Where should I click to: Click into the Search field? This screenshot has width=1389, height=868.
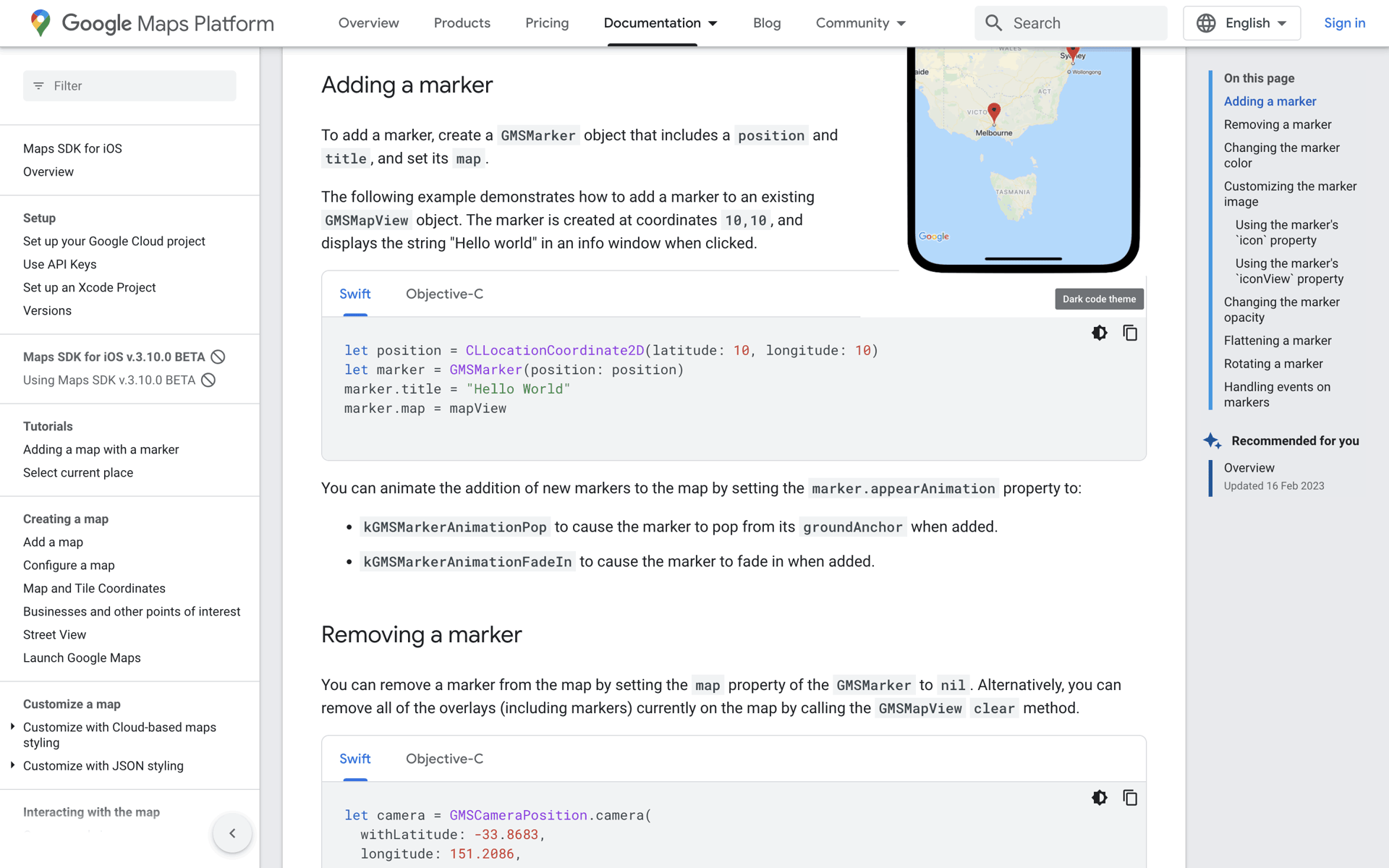pos(1071,23)
